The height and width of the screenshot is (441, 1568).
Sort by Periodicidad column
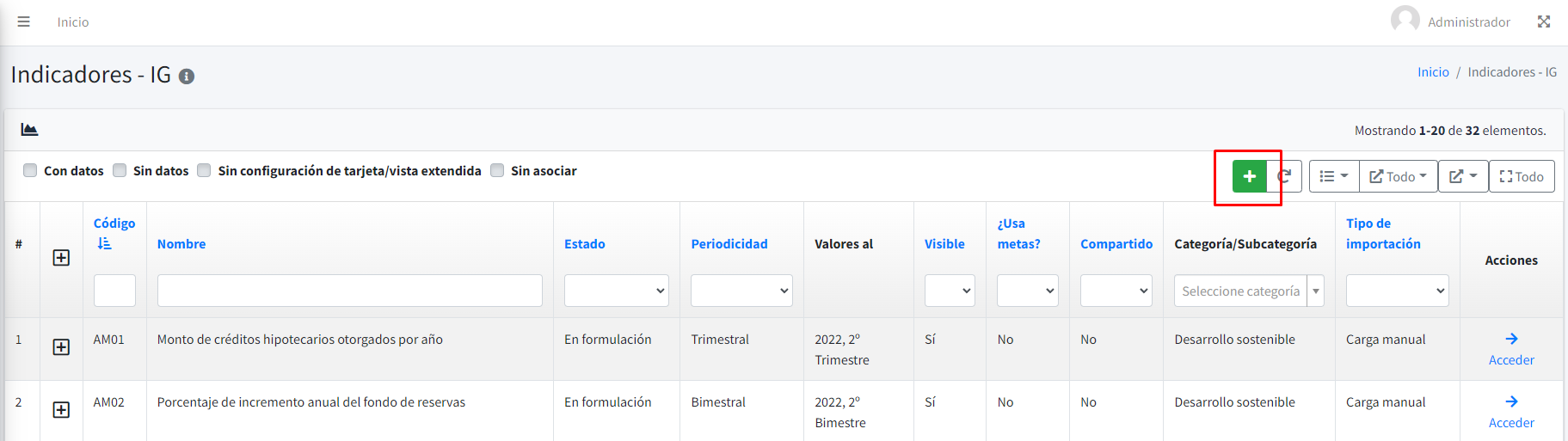click(729, 244)
